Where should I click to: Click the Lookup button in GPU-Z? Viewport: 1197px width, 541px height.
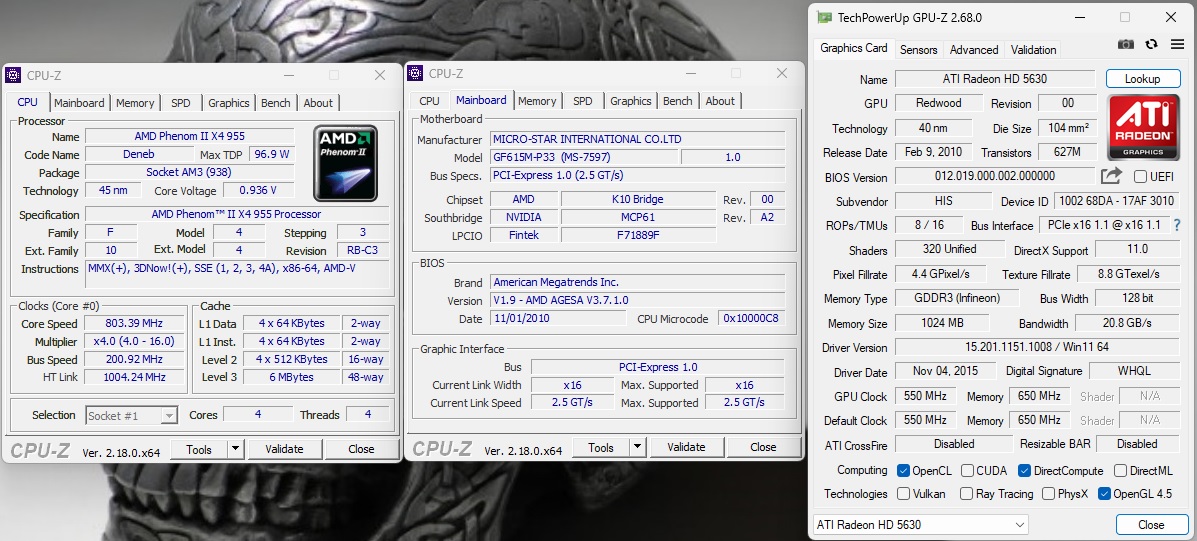pyautogui.click(x=1143, y=79)
